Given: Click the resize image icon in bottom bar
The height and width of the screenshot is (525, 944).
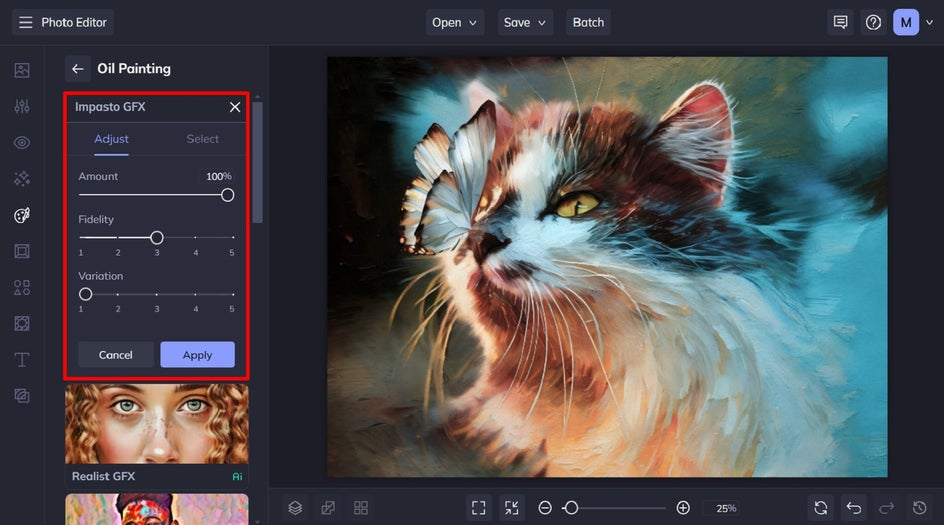Looking at the screenshot, I should [x=328, y=508].
